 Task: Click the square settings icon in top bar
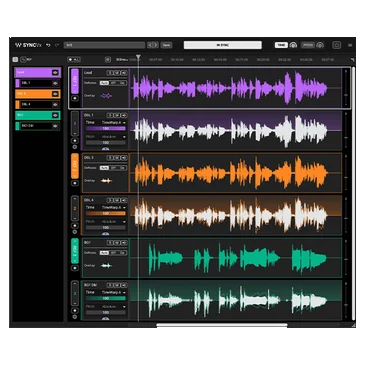pyautogui.click(x=337, y=45)
